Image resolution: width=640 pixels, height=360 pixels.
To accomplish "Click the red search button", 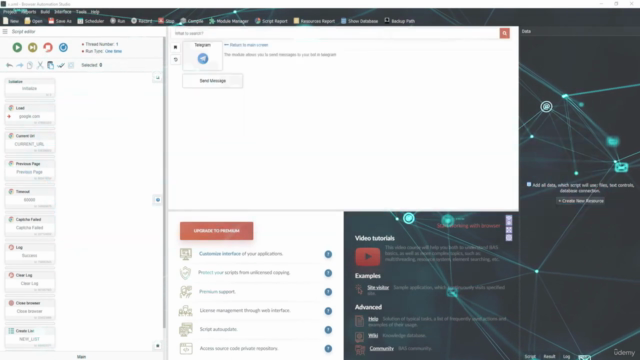I will pos(504,33).
